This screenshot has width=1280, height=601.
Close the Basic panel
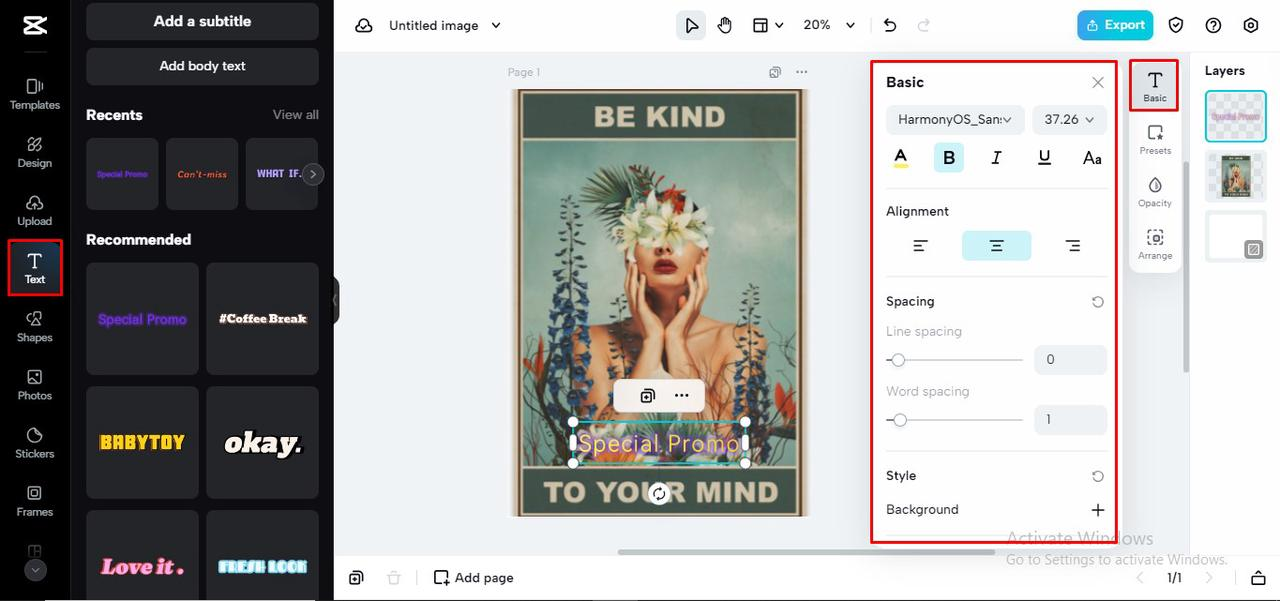[x=1098, y=83]
